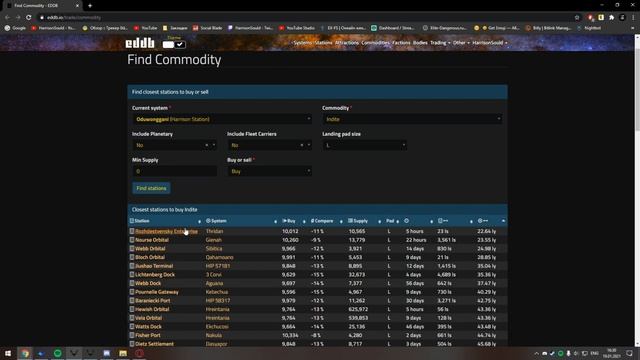Open the Gienah system link
Image resolution: width=640 pixels, height=360 pixels.
(x=214, y=240)
